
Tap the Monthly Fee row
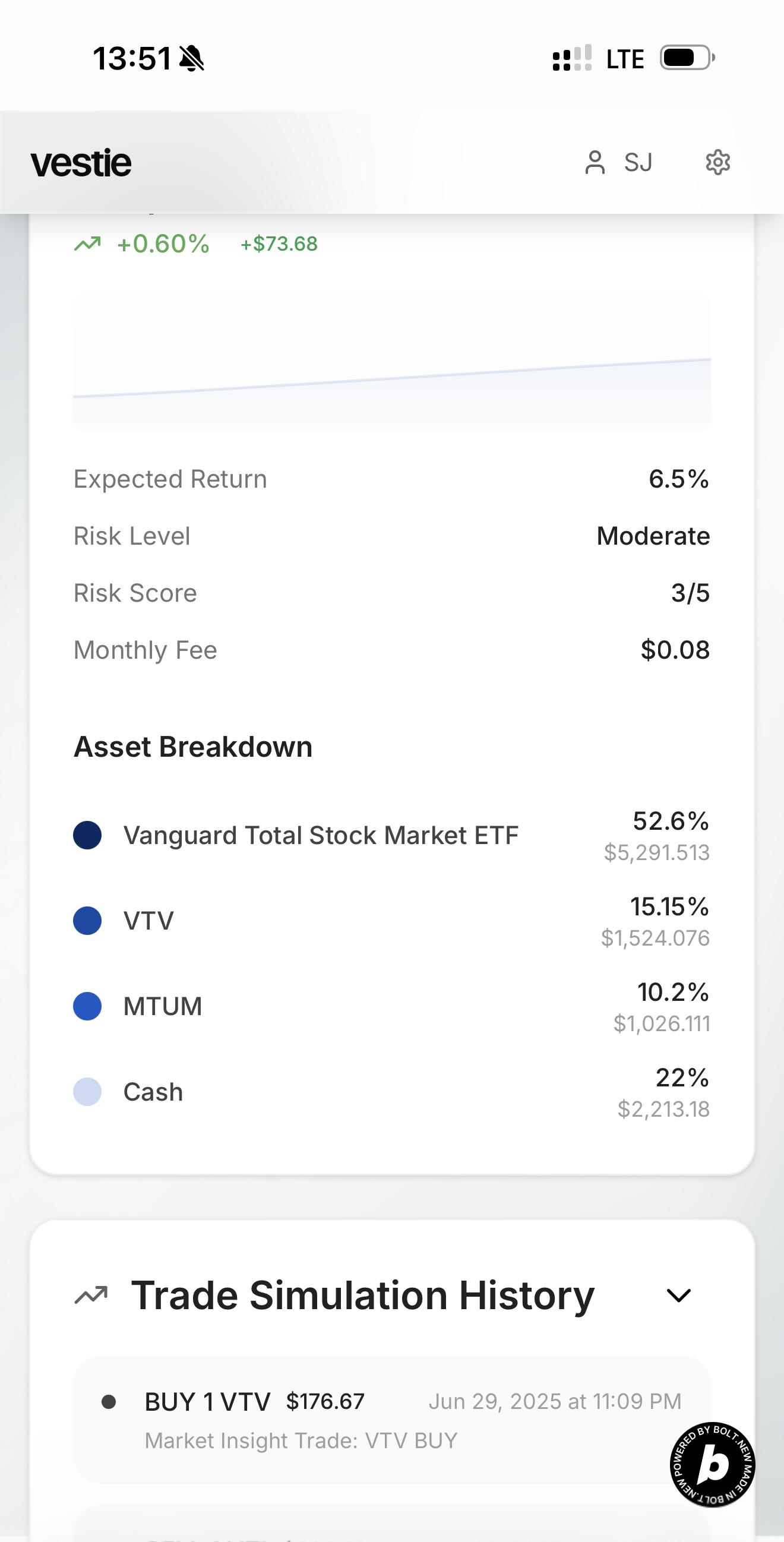pyautogui.click(x=391, y=650)
